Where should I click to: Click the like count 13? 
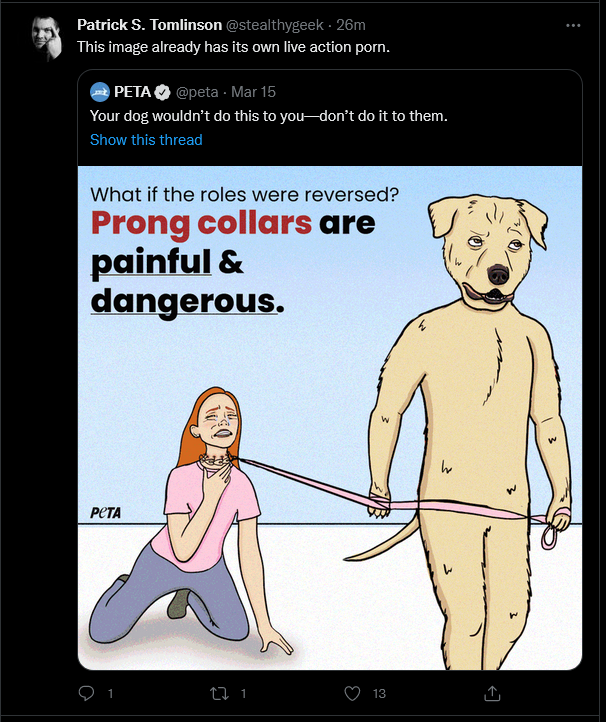coord(379,693)
